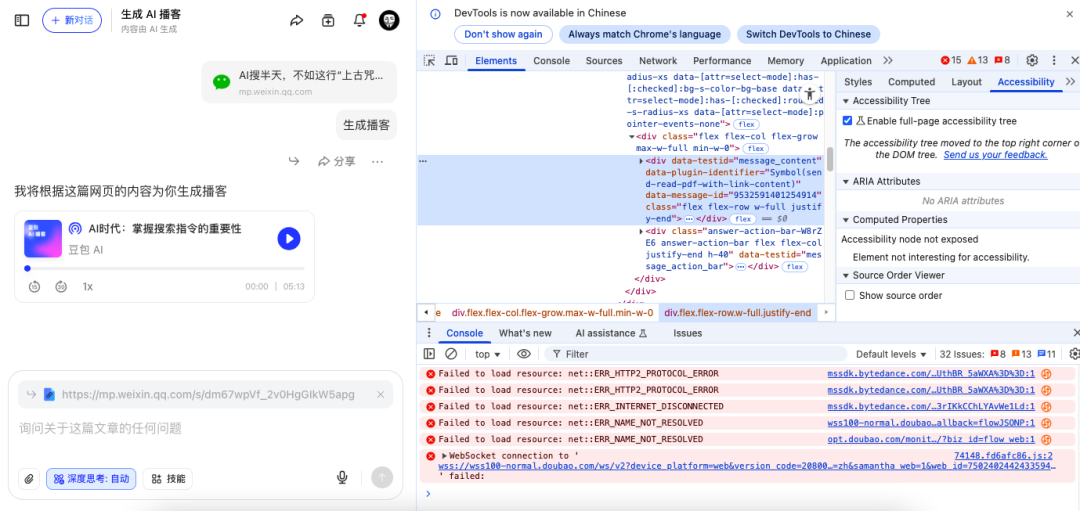This screenshot has height=511, width=1080.
Task: Open the user avatar menu
Action: (x=390, y=21)
